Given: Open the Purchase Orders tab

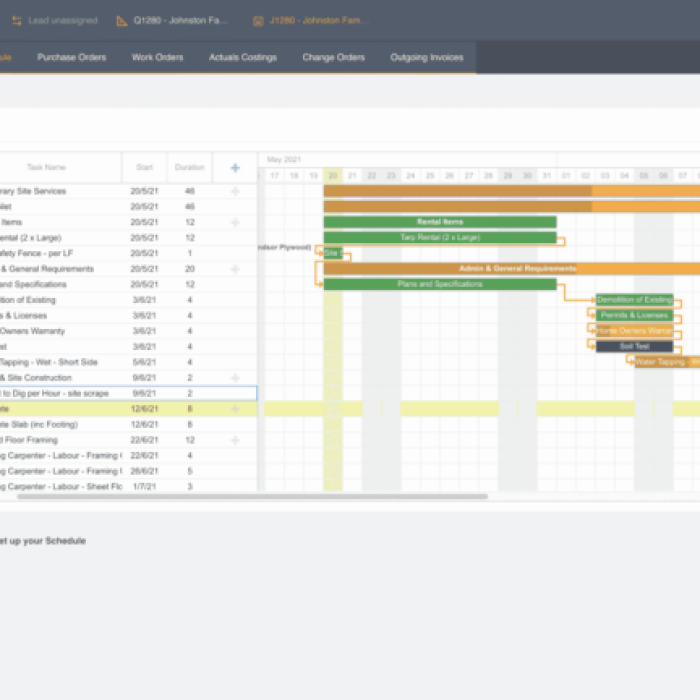Looking at the screenshot, I should (72, 58).
